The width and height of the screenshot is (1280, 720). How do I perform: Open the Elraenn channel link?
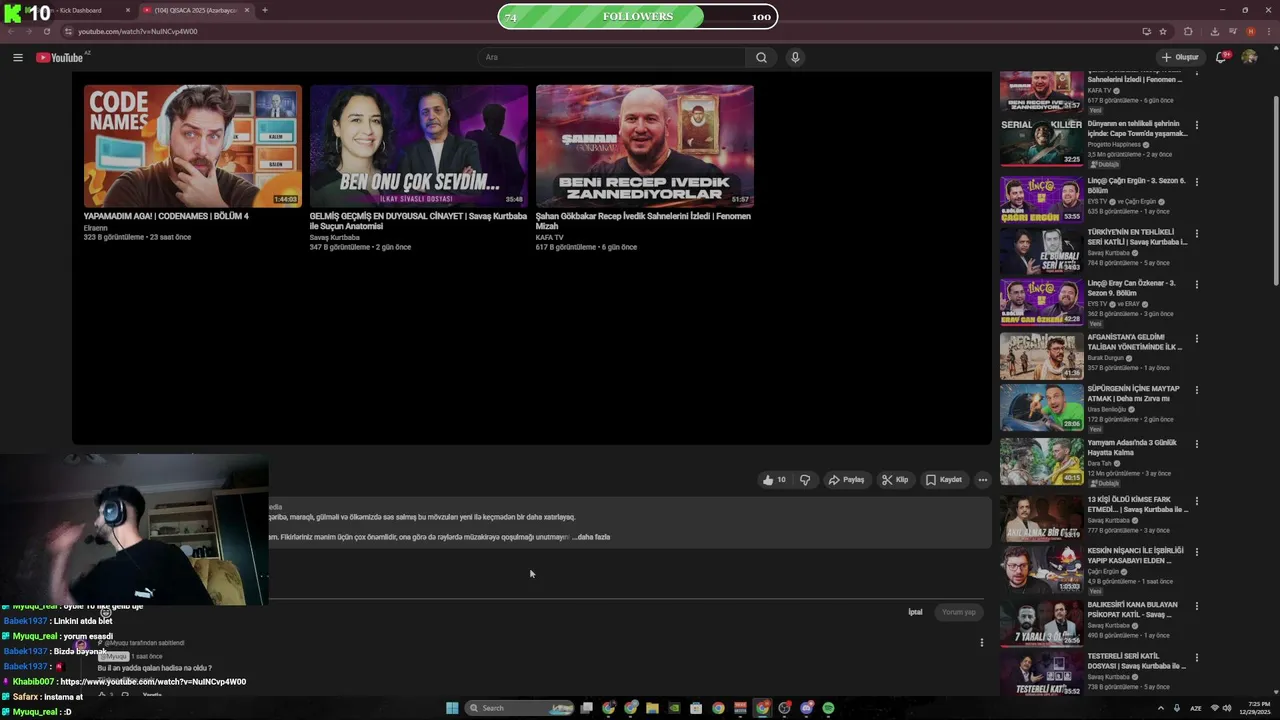pyautogui.click(x=96, y=228)
